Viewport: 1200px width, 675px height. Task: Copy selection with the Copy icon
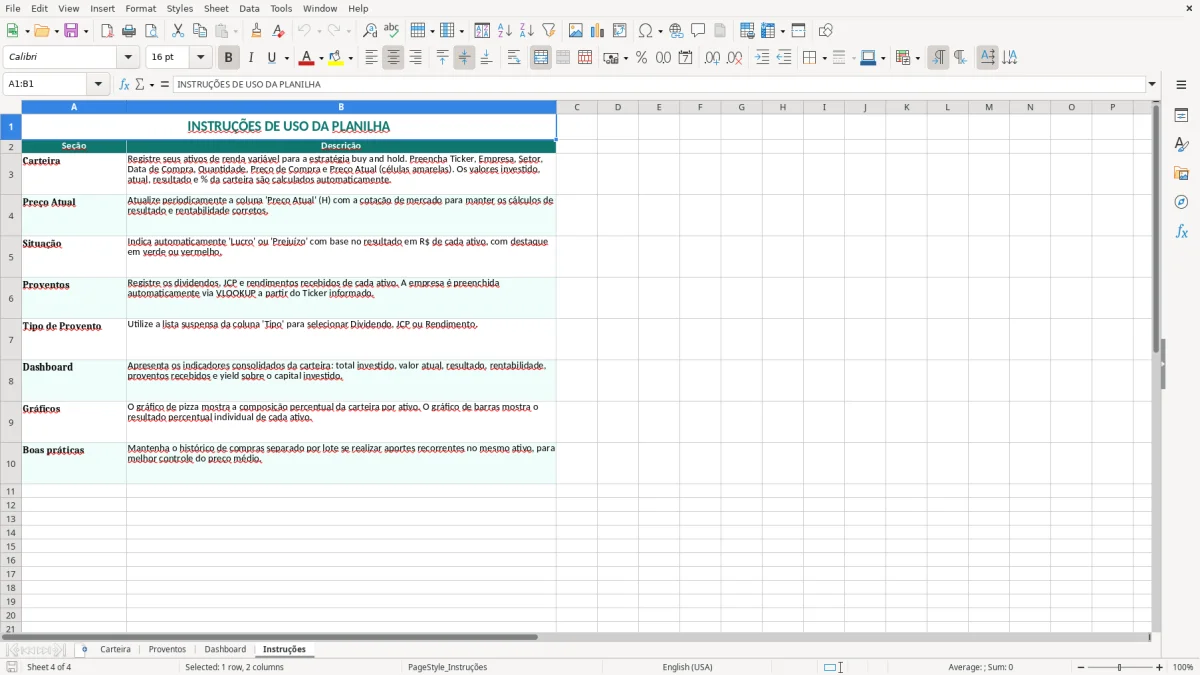coord(200,31)
